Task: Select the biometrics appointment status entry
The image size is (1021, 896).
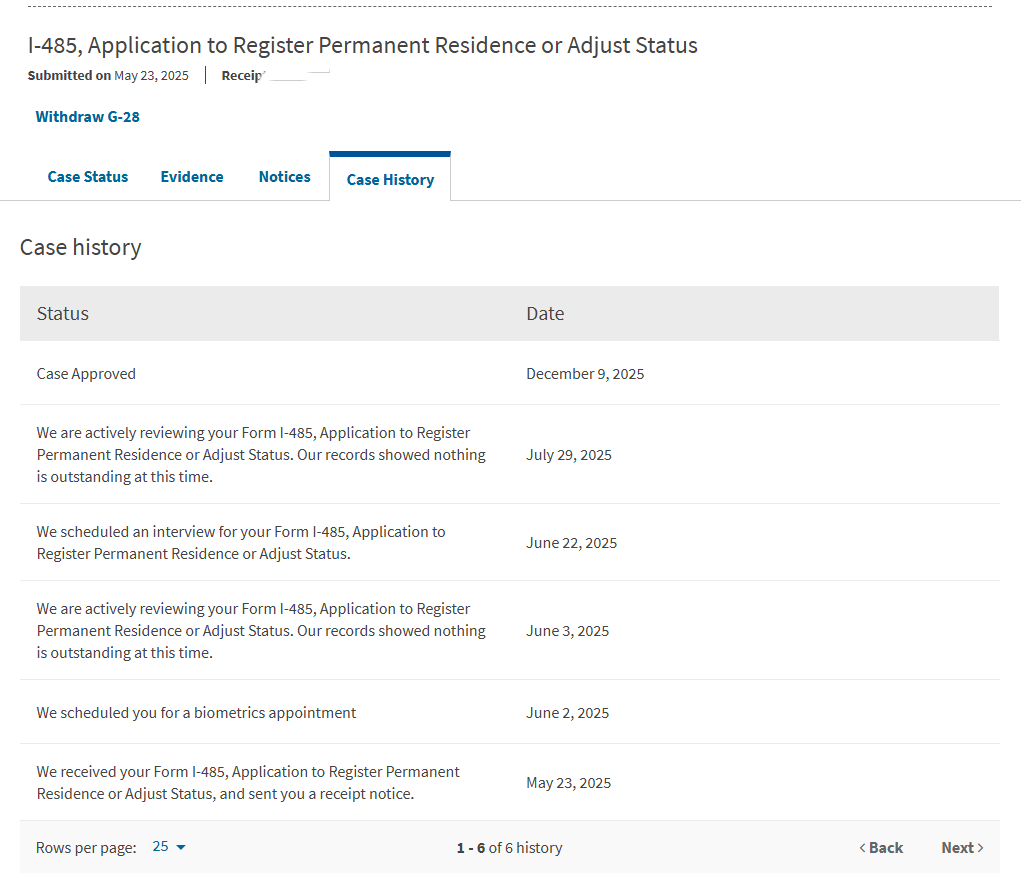Action: click(x=196, y=713)
